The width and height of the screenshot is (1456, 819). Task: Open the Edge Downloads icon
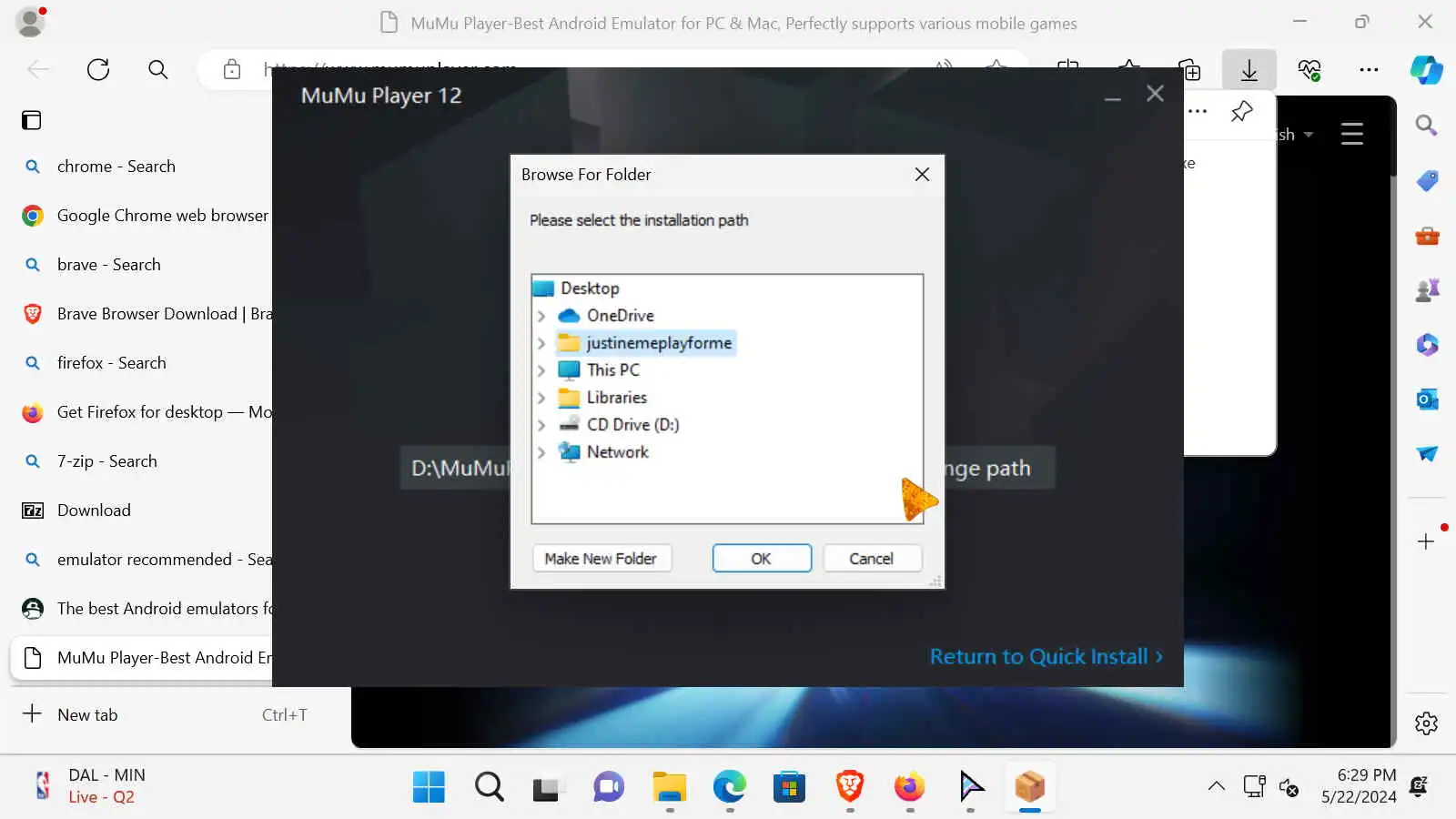point(1249,70)
